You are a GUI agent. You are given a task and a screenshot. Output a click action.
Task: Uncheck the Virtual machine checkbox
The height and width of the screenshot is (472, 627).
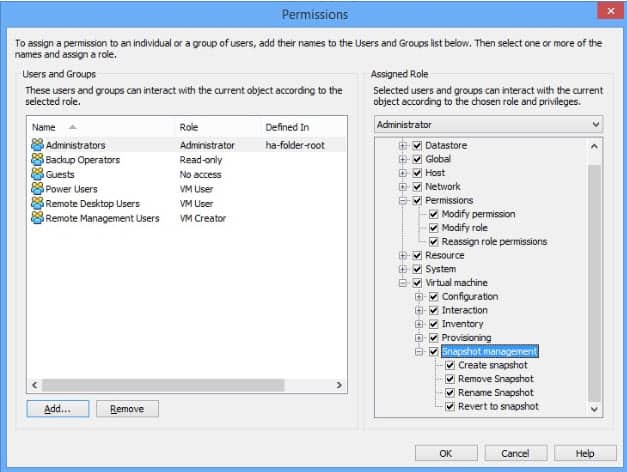pos(417,283)
